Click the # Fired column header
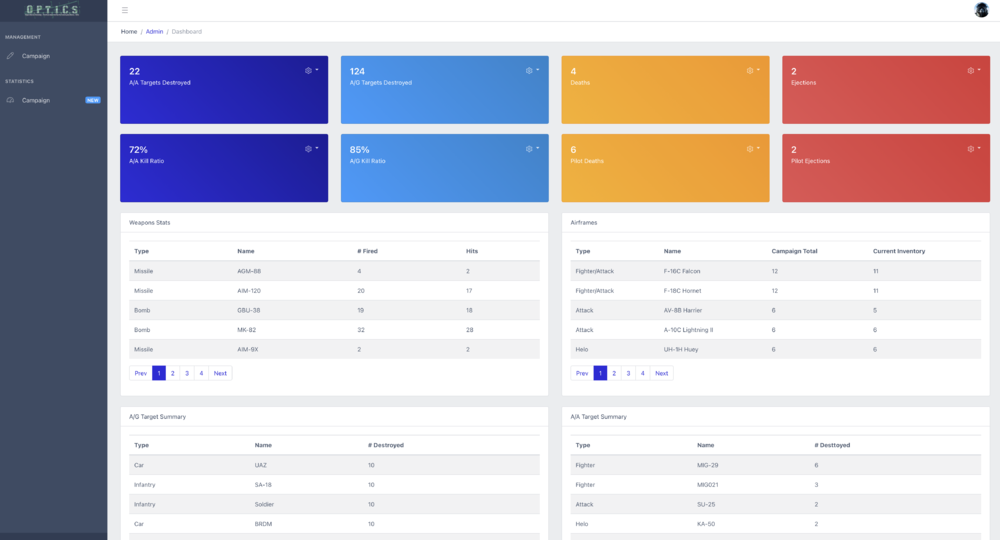Viewport: 1000px width, 540px height. [x=367, y=251]
